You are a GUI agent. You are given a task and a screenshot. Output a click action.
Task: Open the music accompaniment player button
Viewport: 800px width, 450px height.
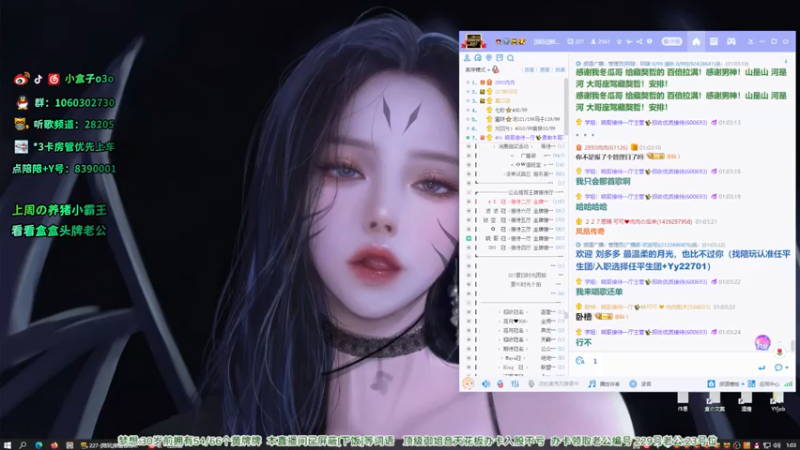[x=604, y=384]
